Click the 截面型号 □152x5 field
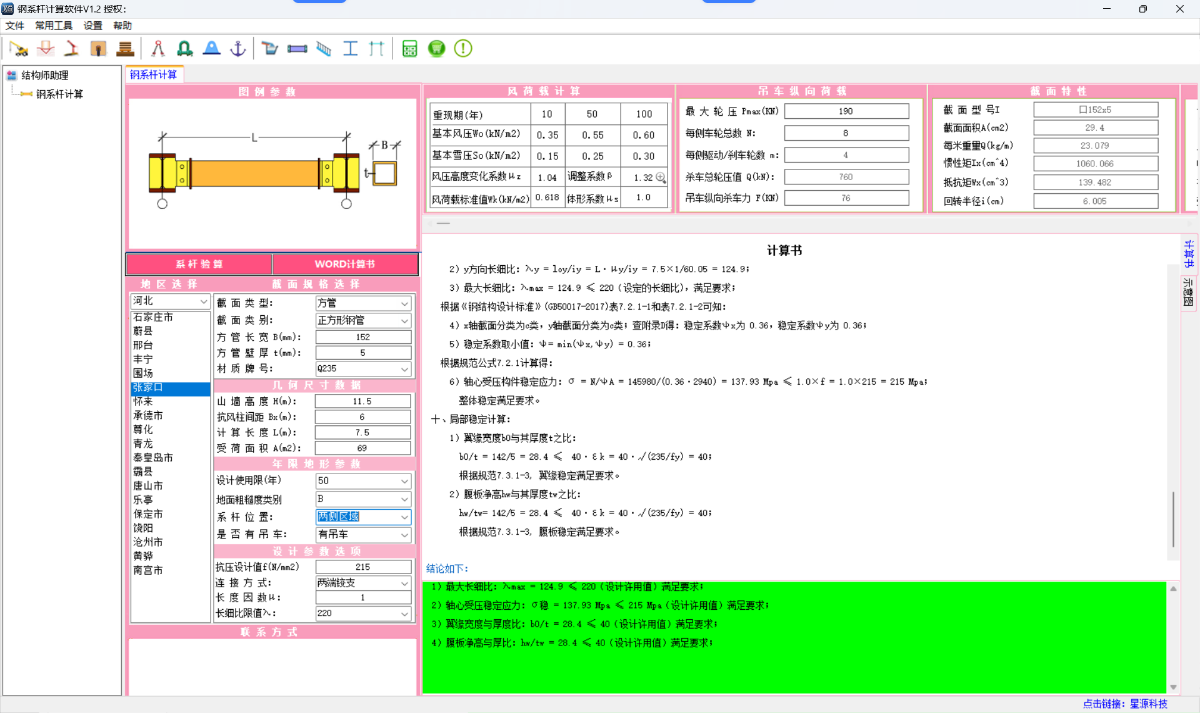The image size is (1200, 713). 1096,109
